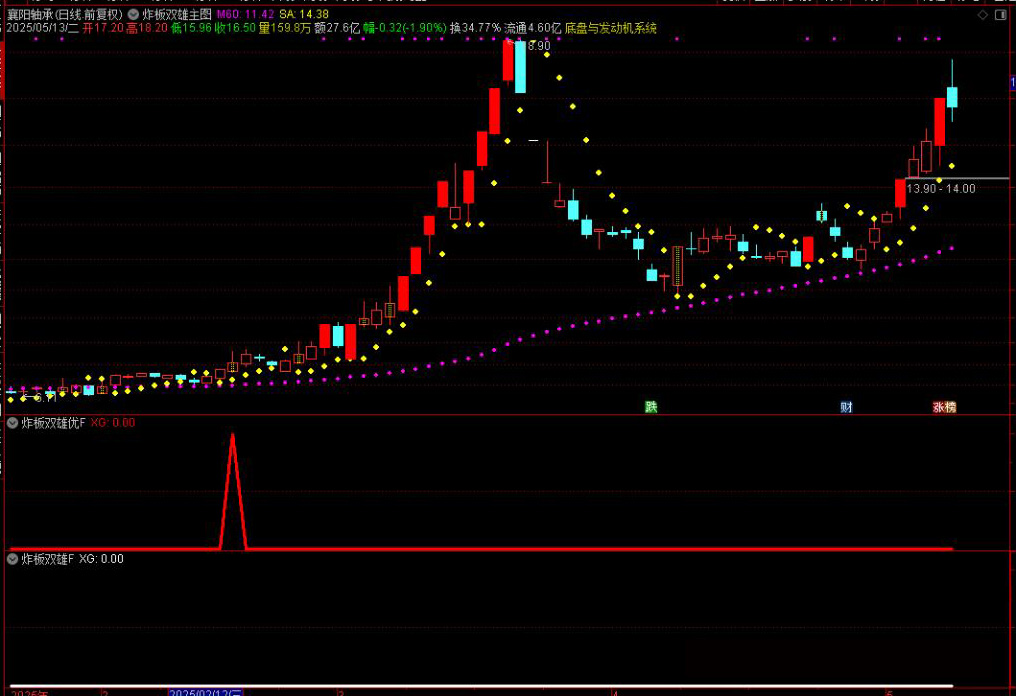Screen dimensions: 1016x696
Task: Click the 13.90 - 14.00 price gap label
Action: tap(940, 188)
